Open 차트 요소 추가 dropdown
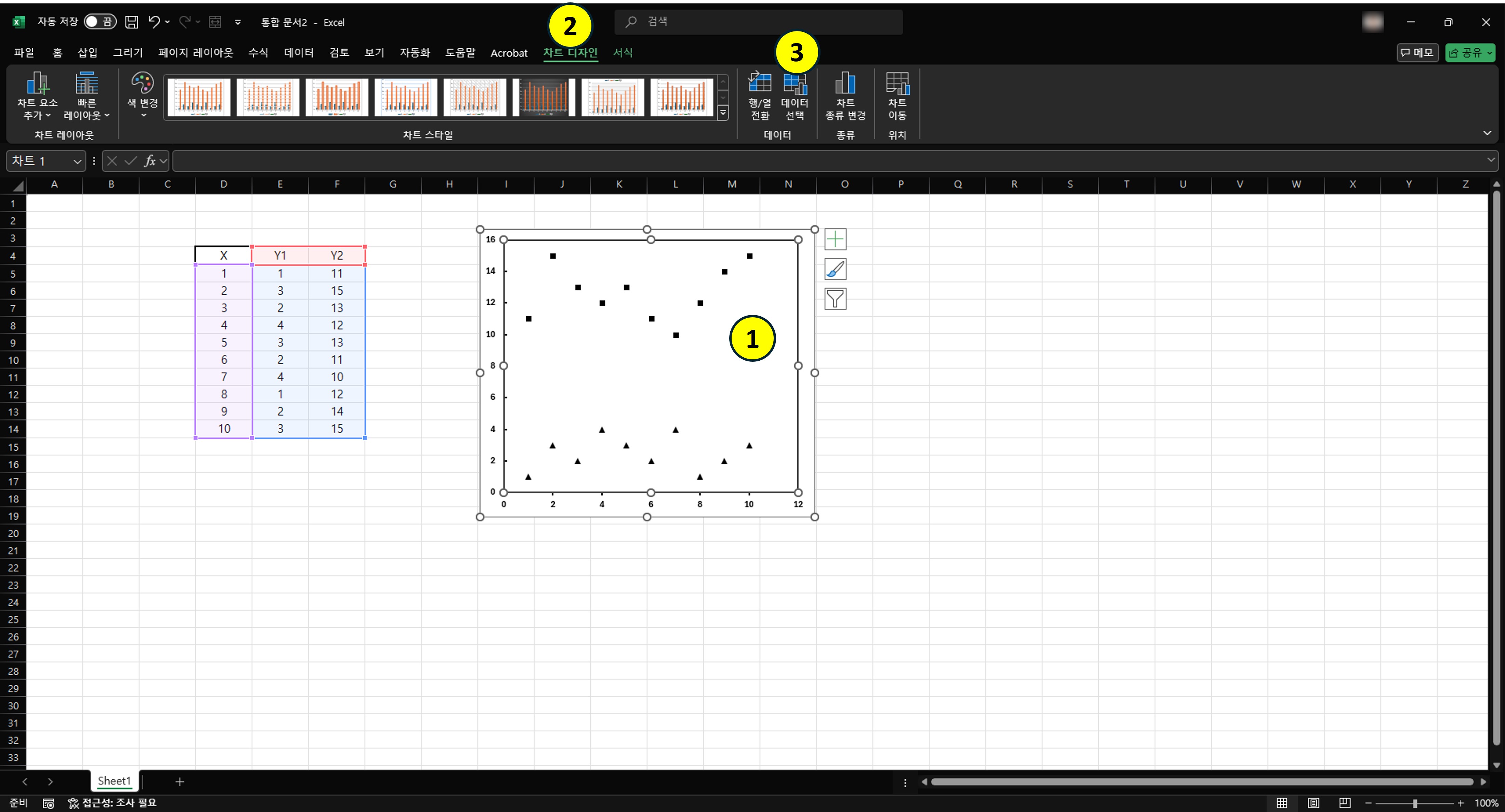Screen dimensions: 1505x812 (x=37, y=96)
